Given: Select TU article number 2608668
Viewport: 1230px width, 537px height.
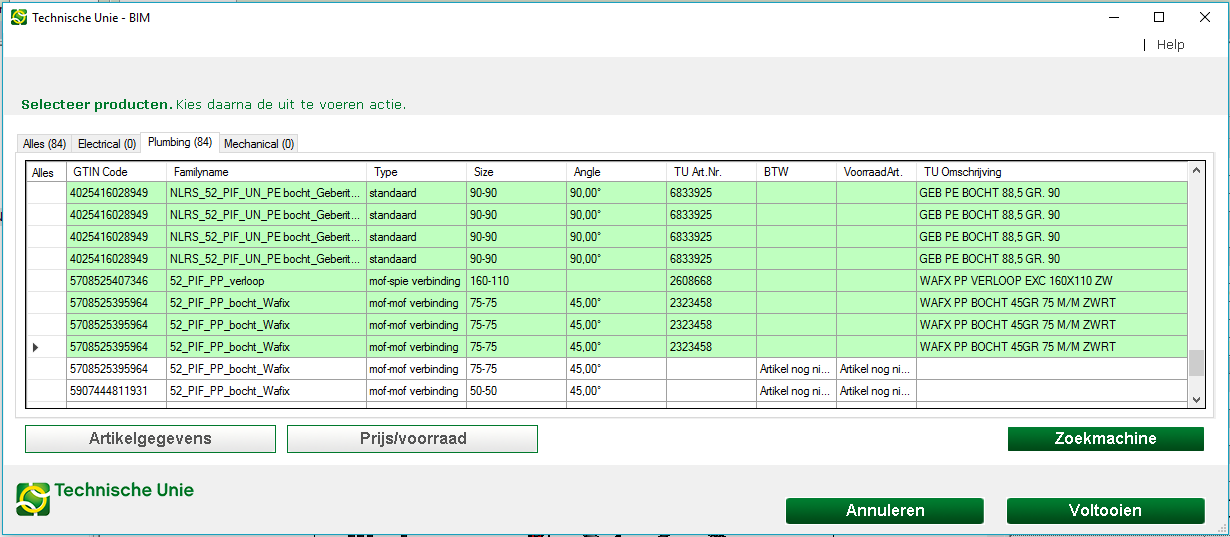Looking at the screenshot, I should [711, 281].
